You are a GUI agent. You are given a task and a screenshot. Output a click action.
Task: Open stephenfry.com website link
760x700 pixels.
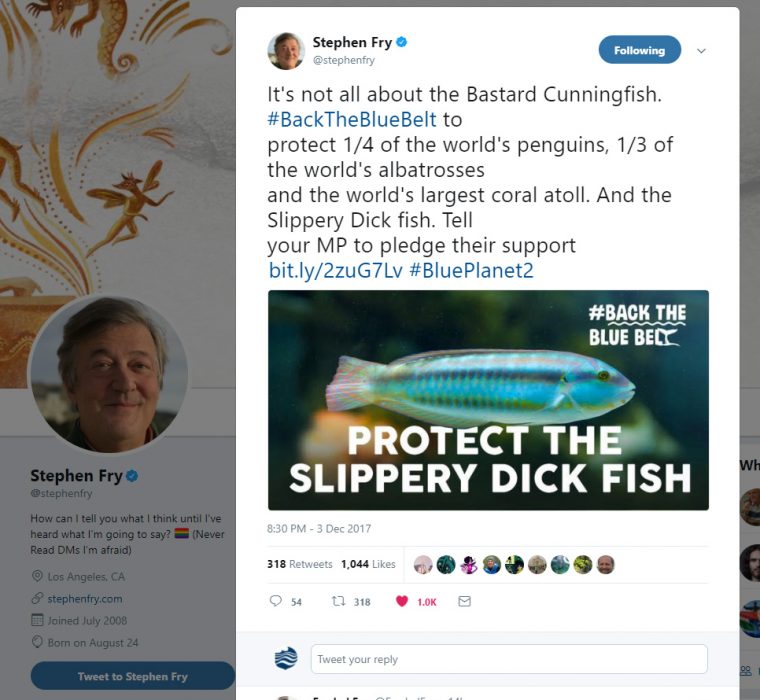click(85, 599)
